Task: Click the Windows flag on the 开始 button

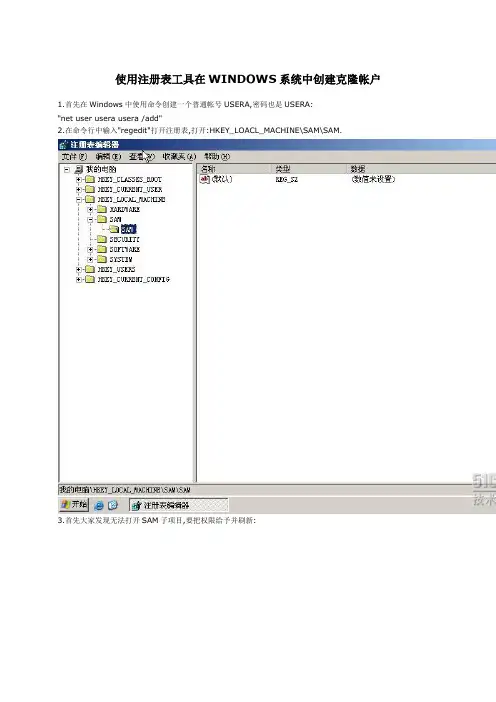Action: 65,505
